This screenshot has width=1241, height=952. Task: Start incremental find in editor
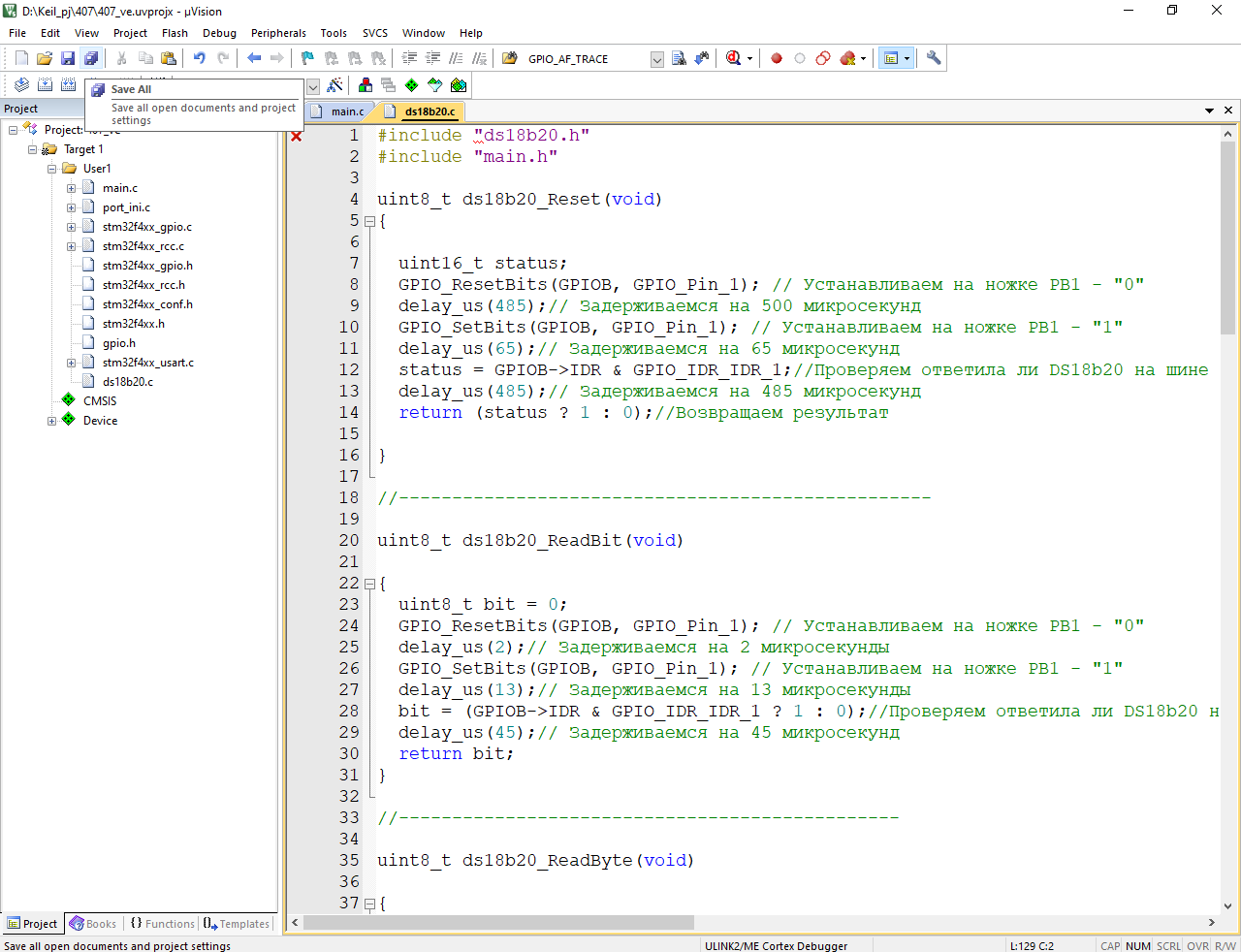(x=702, y=58)
